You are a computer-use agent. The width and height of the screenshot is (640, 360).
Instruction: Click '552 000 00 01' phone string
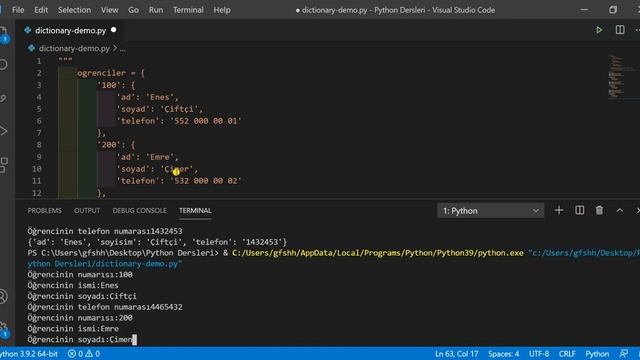[x=206, y=121]
